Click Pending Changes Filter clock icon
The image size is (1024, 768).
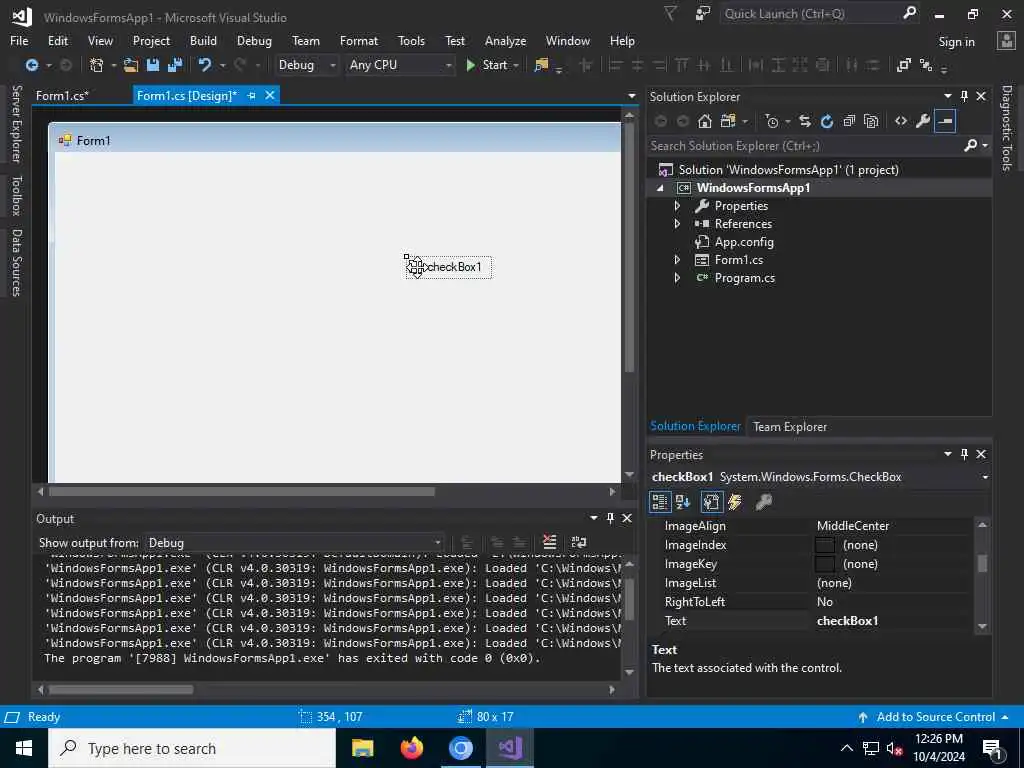772,121
